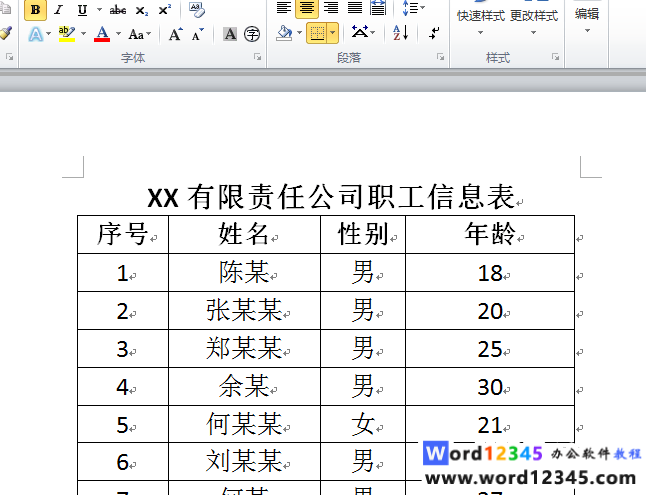Open Clipboard dialog launcher

coord(9,57)
